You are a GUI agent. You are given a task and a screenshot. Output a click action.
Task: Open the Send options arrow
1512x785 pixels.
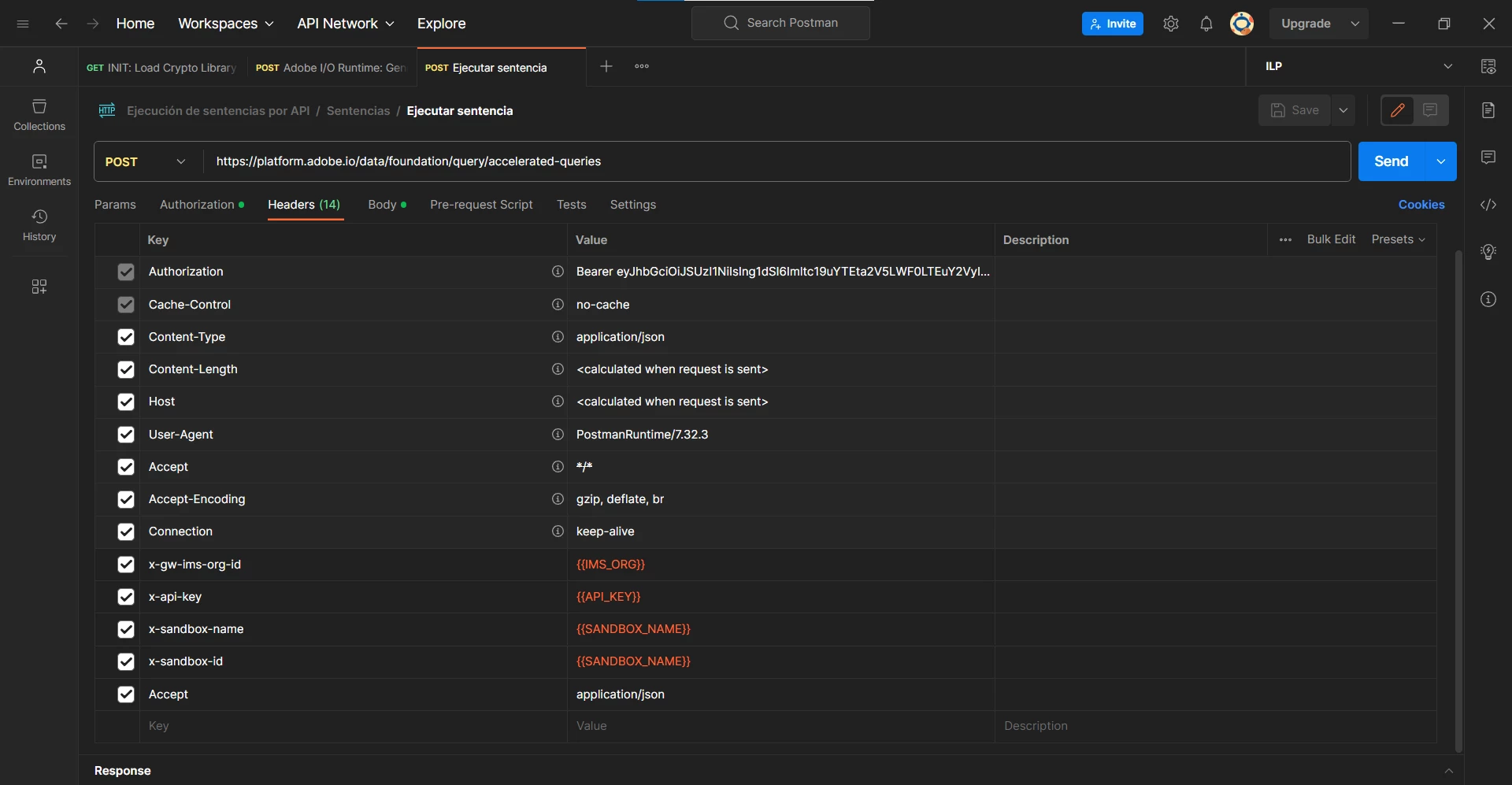click(x=1441, y=161)
